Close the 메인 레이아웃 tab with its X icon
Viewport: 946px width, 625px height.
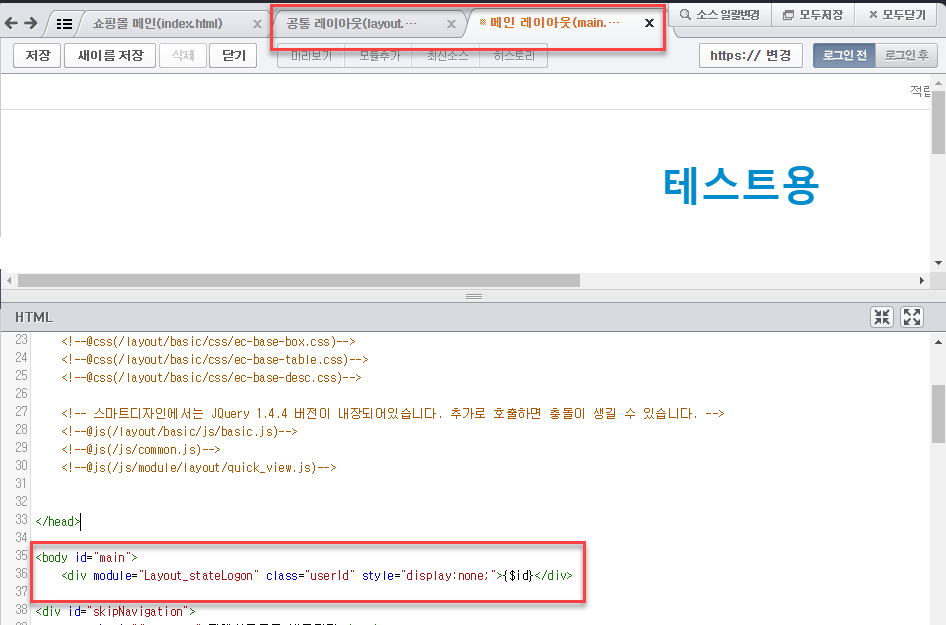point(649,22)
